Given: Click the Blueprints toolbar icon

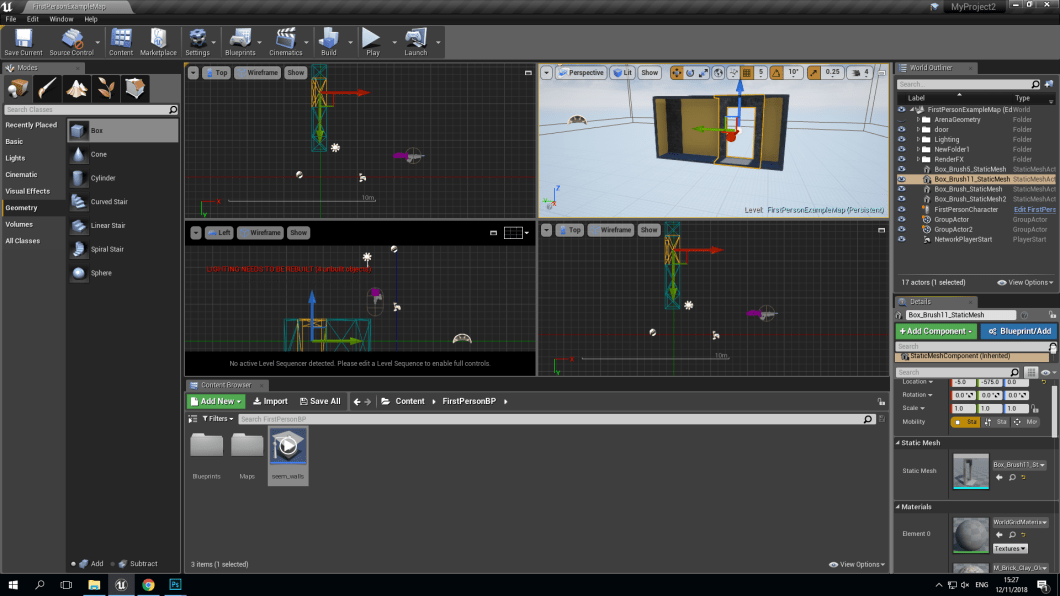Looking at the screenshot, I should (x=240, y=41).
